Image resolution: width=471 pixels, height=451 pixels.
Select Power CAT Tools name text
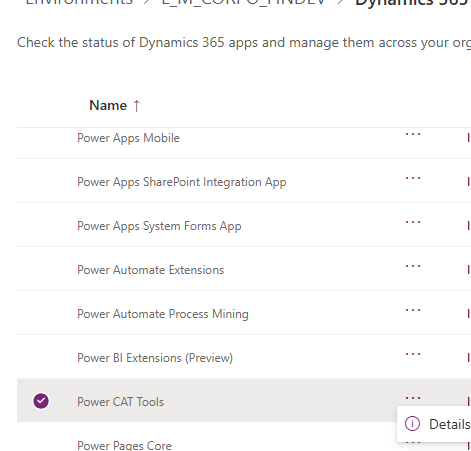tap(120, 402)
